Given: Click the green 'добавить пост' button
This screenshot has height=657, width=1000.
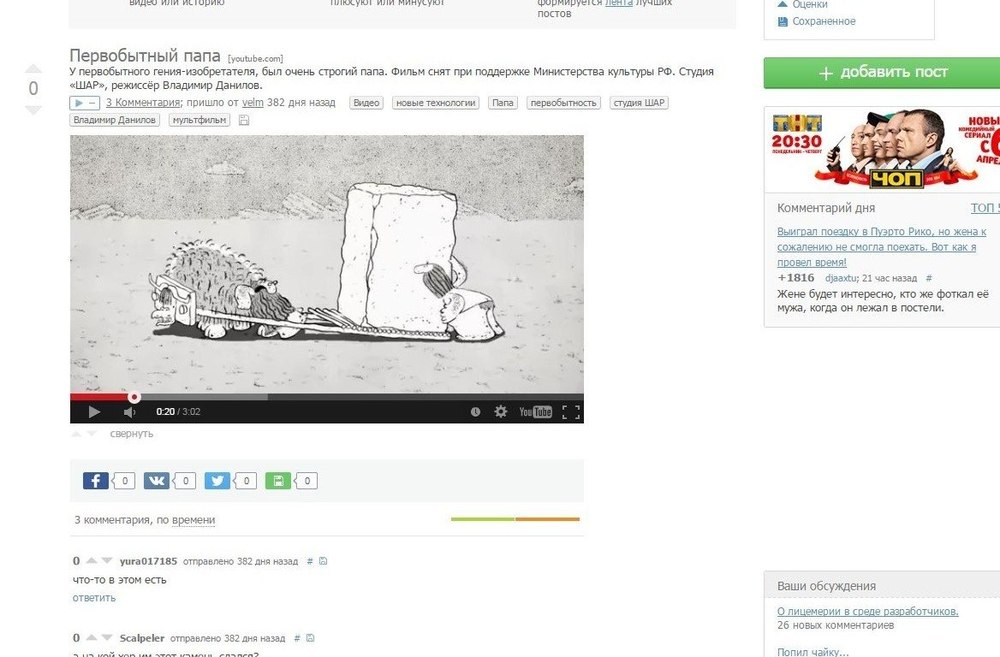Looking at the screenshot, I should click(x=882, y=73).
